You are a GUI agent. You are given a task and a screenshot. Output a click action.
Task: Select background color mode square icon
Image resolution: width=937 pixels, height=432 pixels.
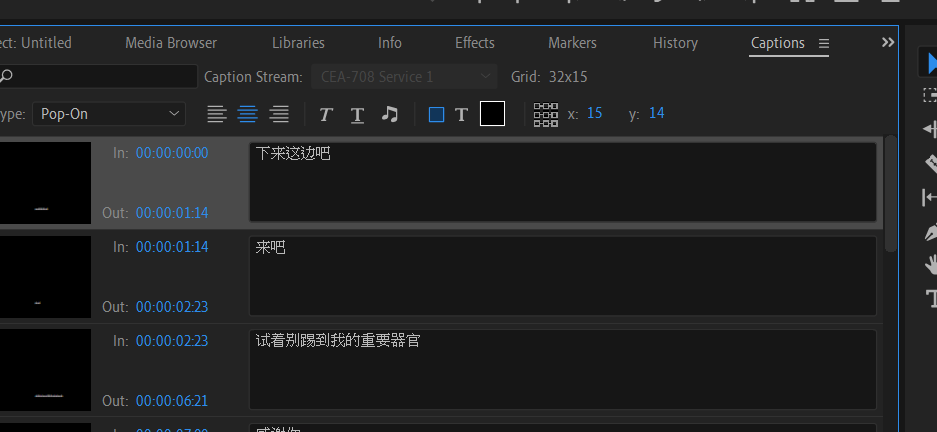coord(436,114)
